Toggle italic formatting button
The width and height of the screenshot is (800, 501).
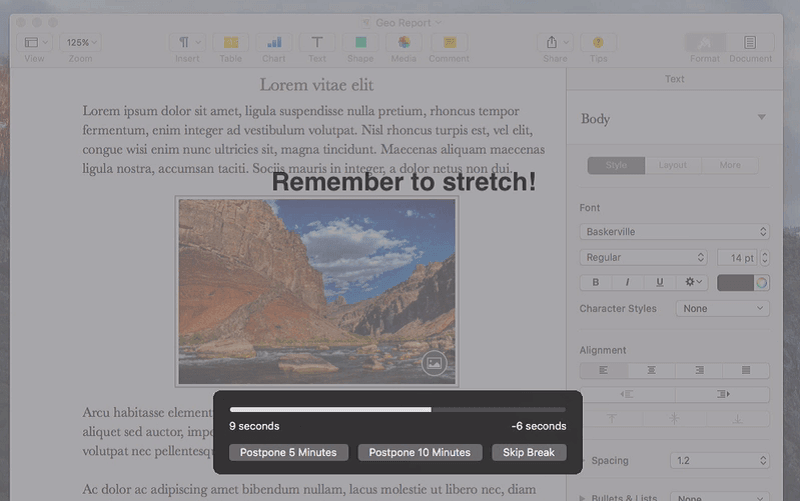tap(627, 282)
